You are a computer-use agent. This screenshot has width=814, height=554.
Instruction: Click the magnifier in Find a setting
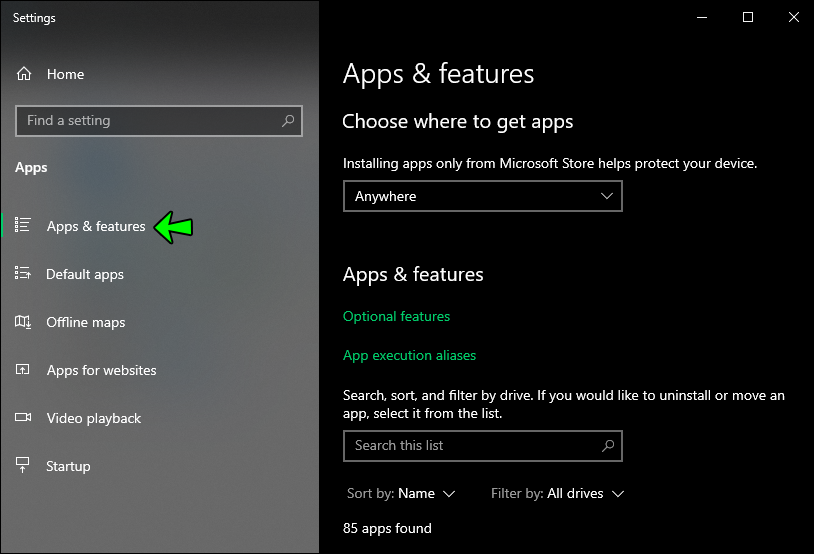[x=288, y=121]
